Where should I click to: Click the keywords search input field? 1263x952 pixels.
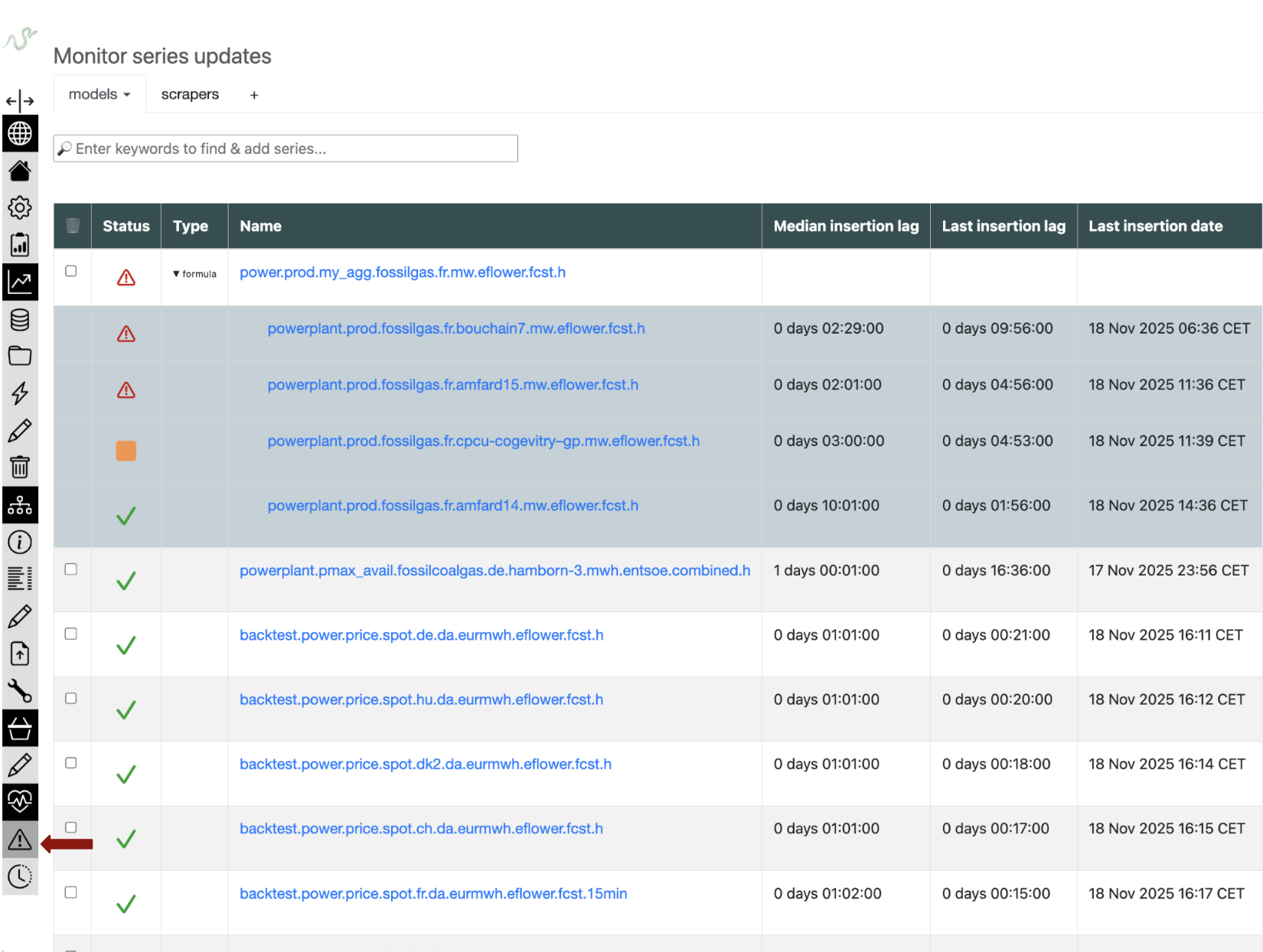pyautogui.click(x=286, y=148)
